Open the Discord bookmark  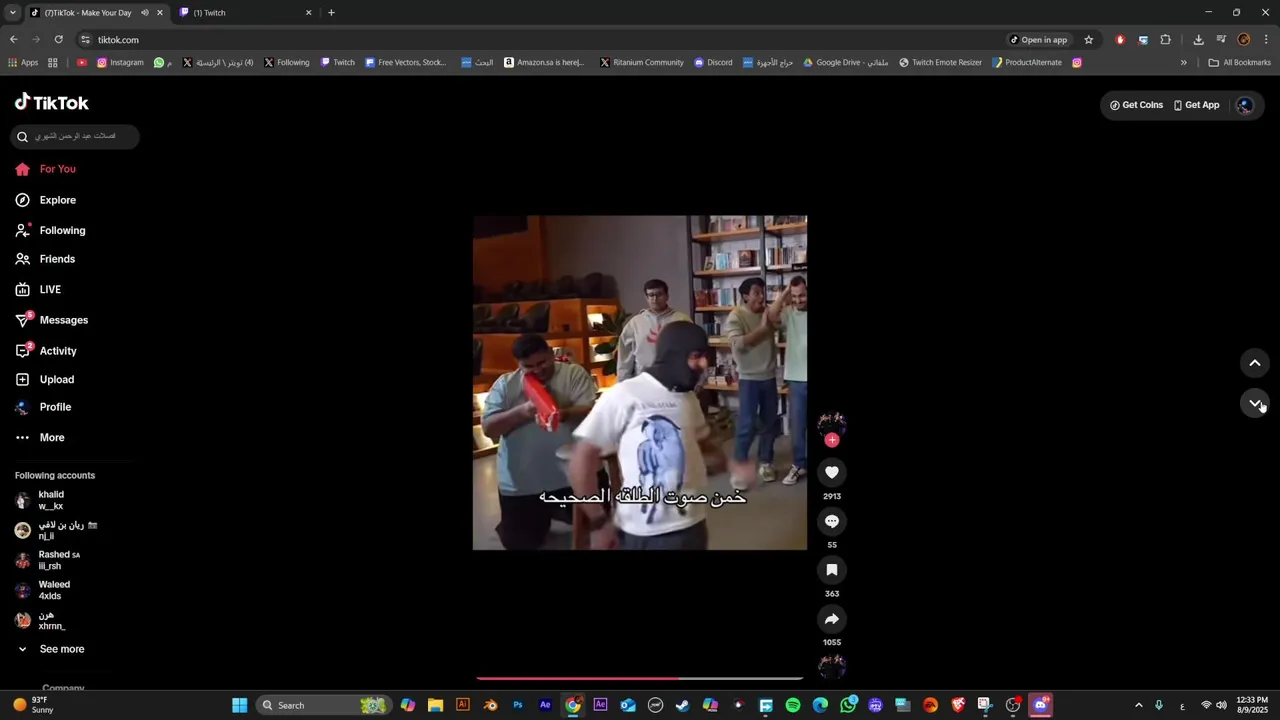713,62
